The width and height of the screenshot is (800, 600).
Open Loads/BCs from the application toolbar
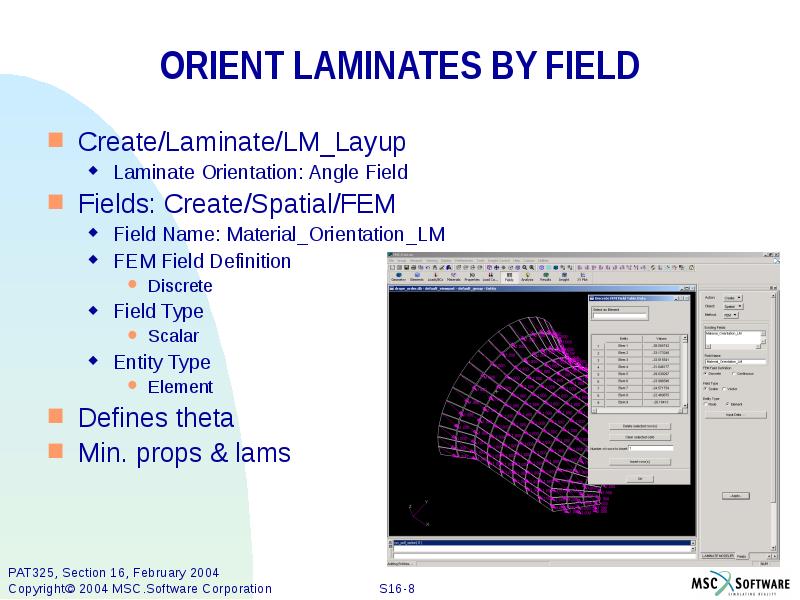point(434,276)
